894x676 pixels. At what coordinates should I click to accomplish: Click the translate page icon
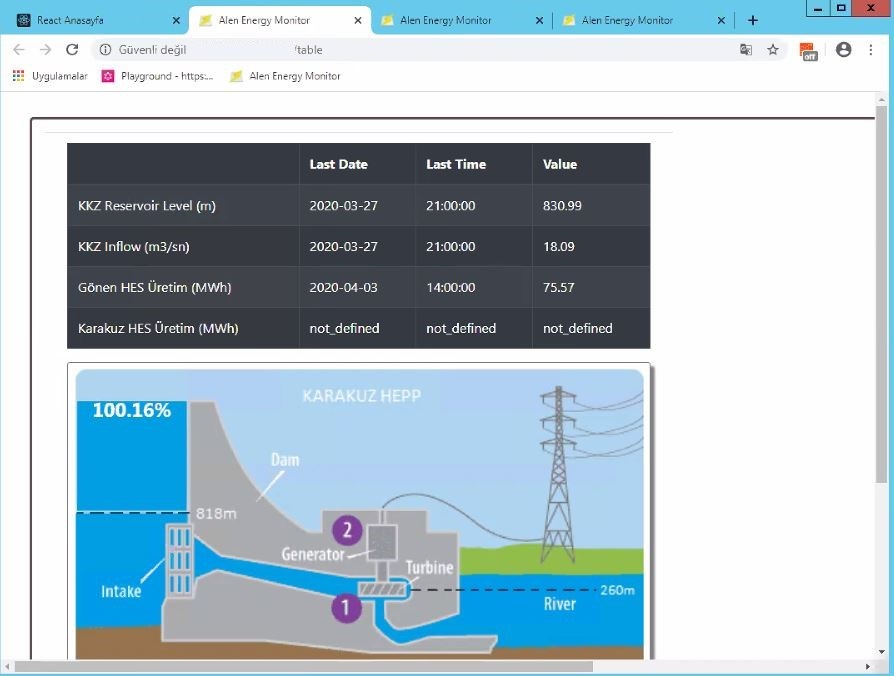746,50
